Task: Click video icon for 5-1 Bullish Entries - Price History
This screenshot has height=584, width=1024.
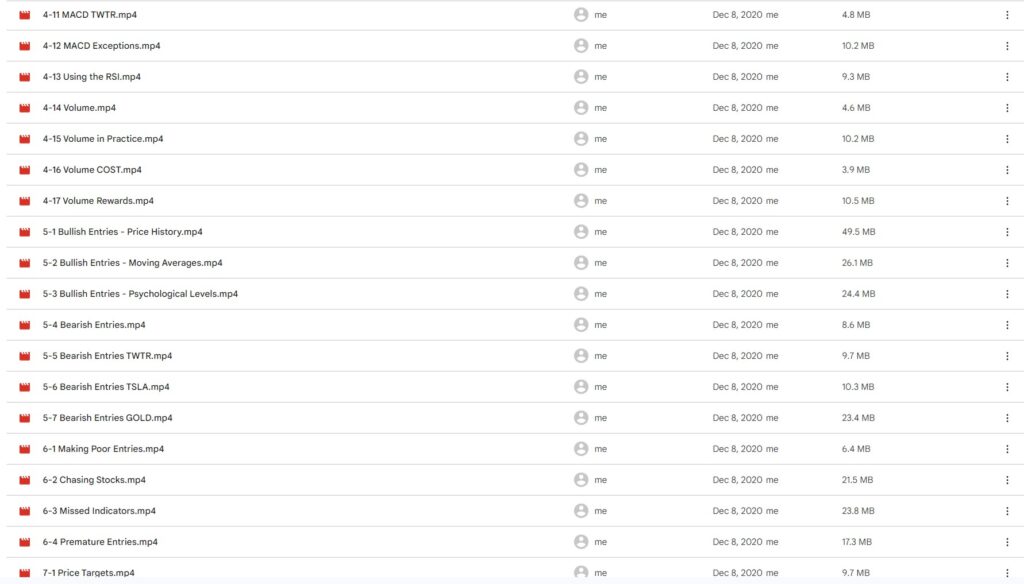Action: click(x=25, y=232)
